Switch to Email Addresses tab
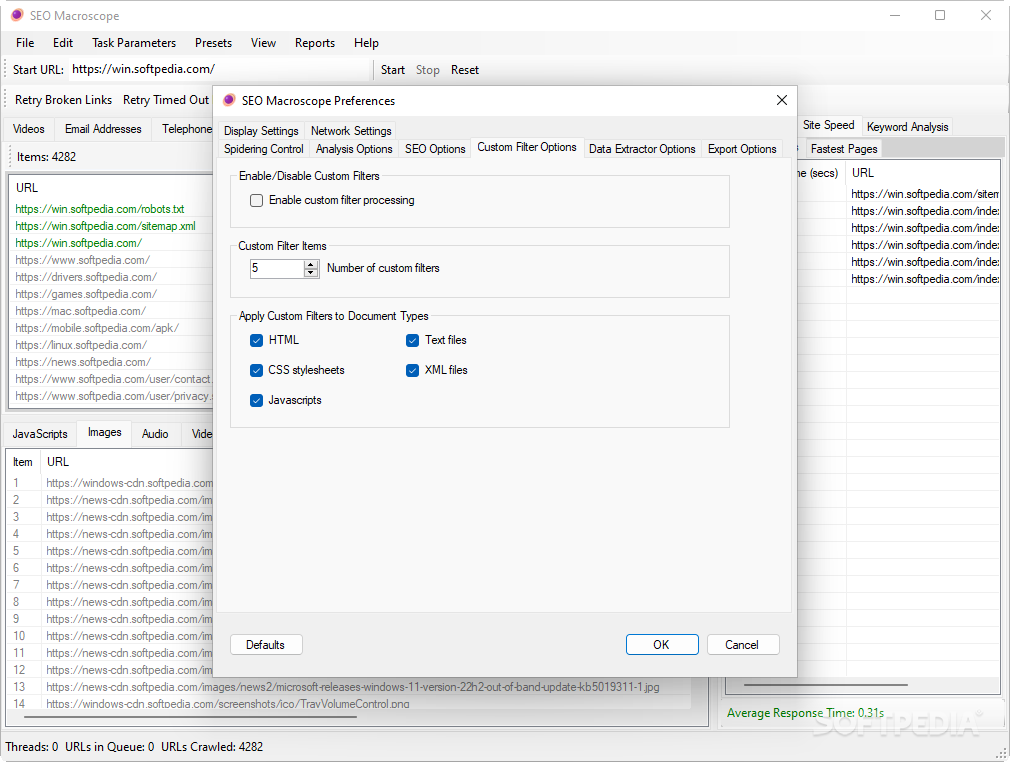The width and height of the screenshot is (1010, 762). (103, 129)
